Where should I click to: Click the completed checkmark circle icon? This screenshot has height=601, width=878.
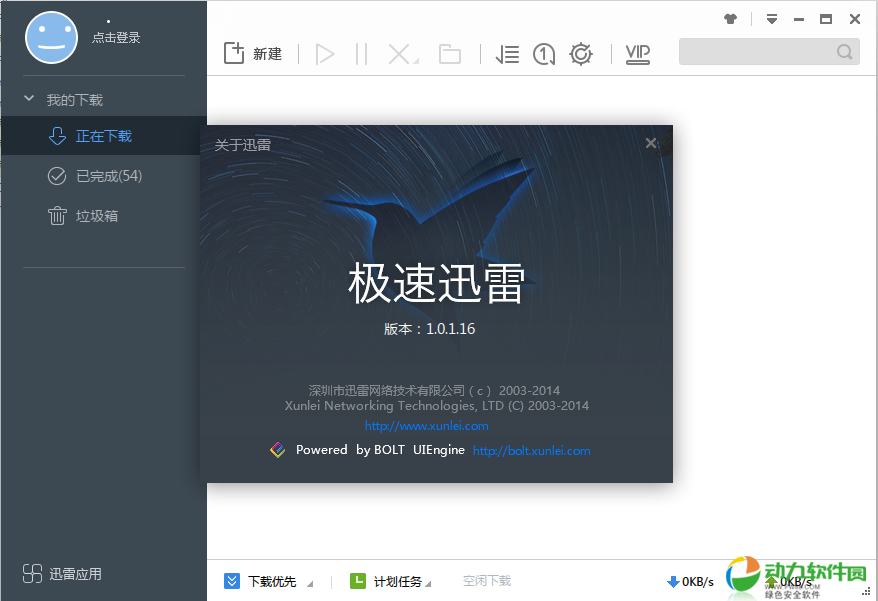click(x=57, y=176)
